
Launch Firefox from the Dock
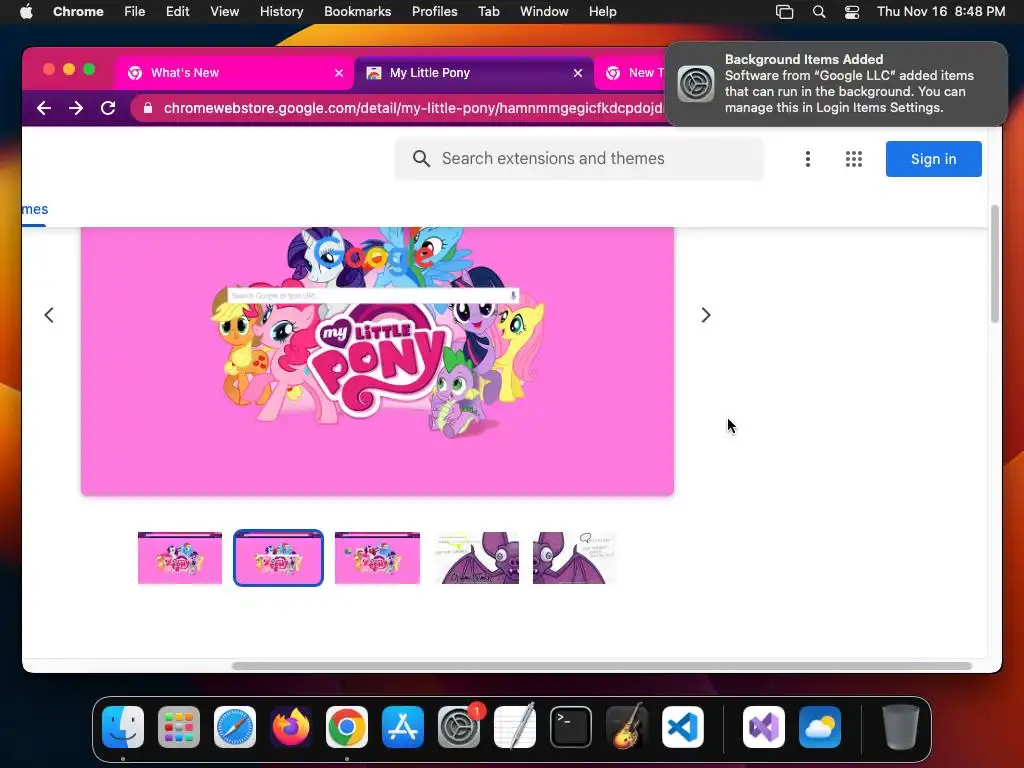[x=291, y=727]
